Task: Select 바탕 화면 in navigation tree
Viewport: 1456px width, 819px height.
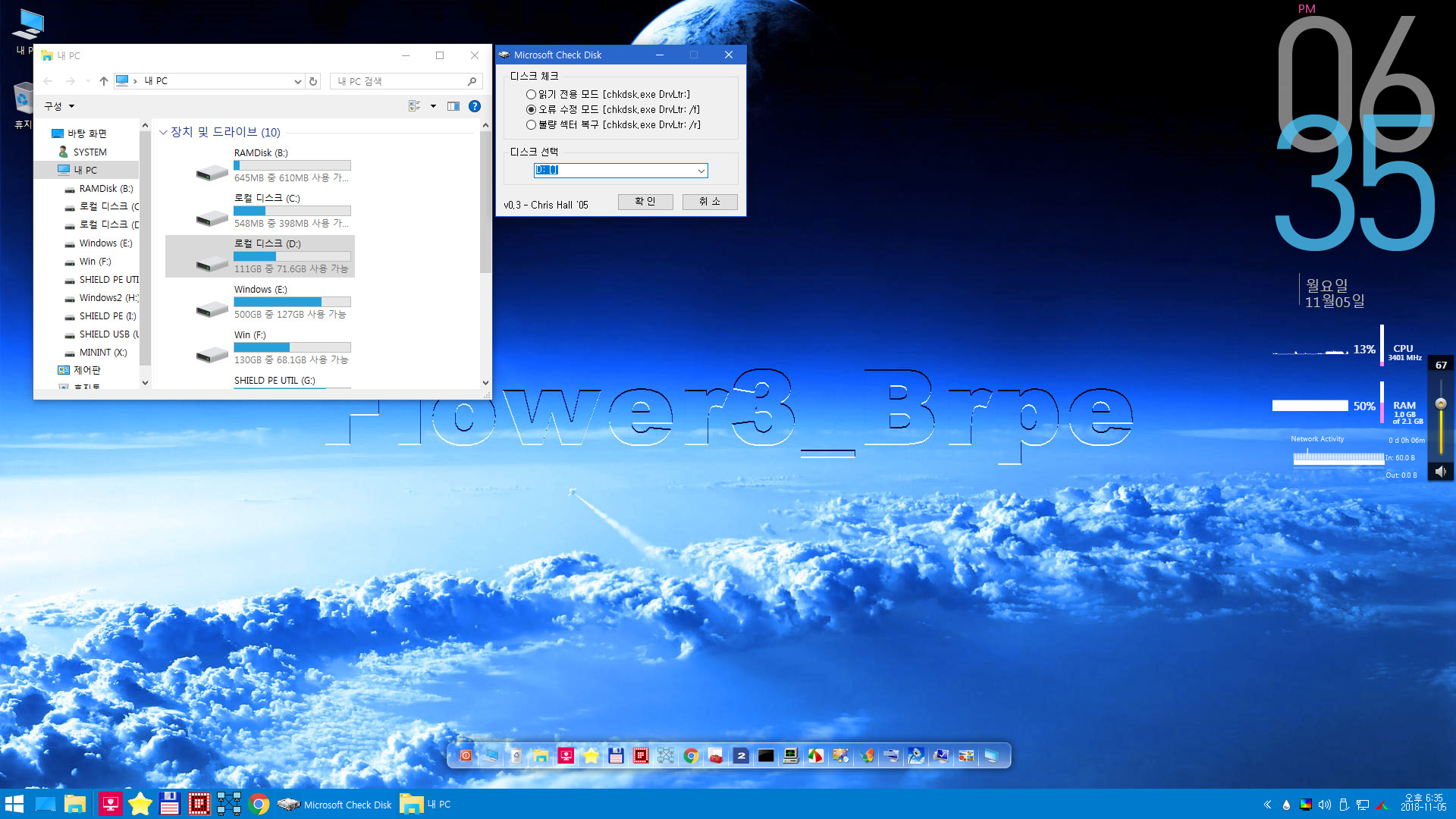Action: point(86,133)
